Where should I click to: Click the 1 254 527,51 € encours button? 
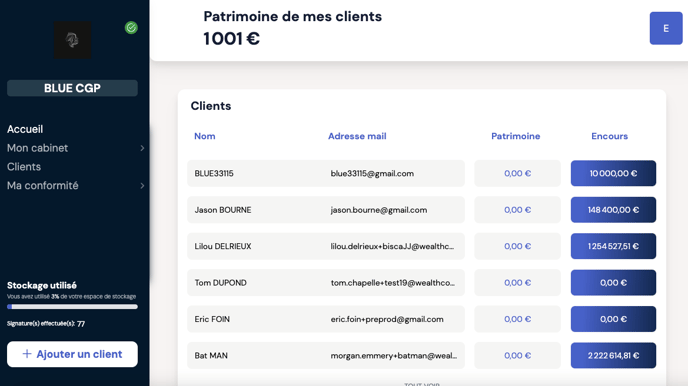point(613,246)
